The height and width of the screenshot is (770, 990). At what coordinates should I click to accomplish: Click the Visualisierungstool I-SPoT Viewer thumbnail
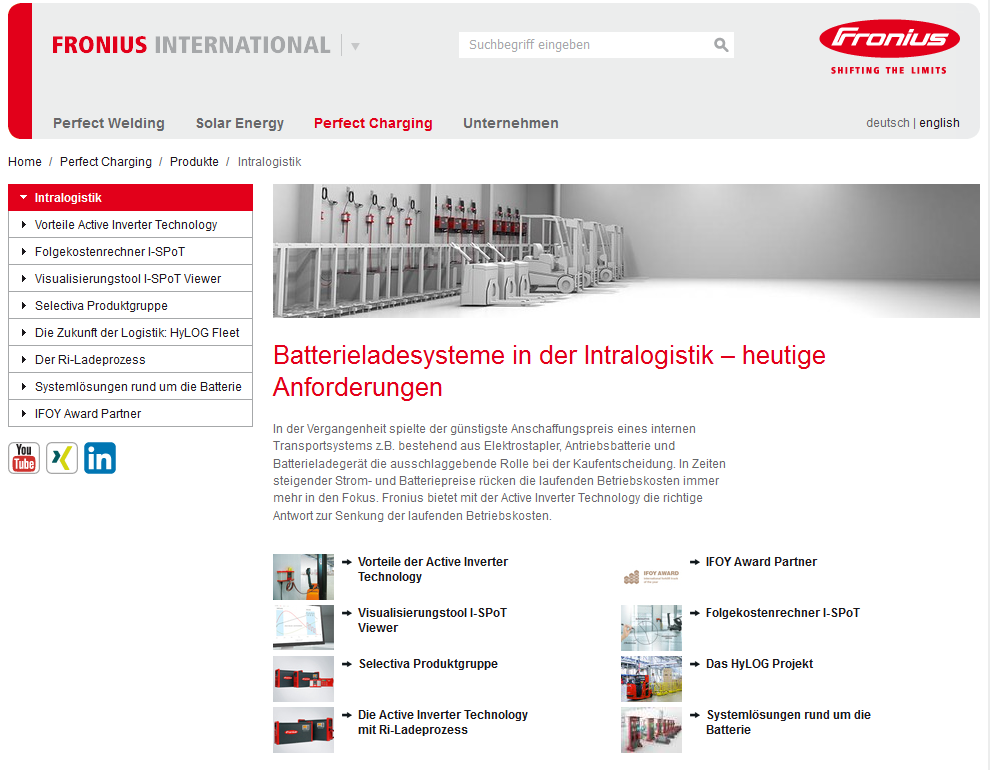coord(303,628)
